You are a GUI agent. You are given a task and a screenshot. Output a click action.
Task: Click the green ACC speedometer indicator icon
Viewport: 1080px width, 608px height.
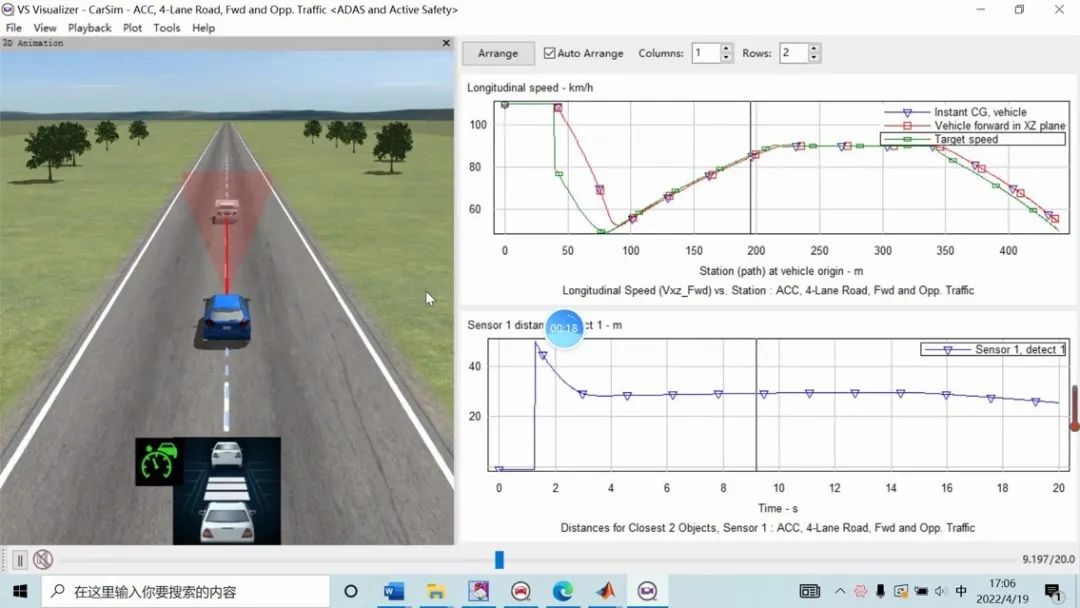pyautogui.click(x=159, y=462)
